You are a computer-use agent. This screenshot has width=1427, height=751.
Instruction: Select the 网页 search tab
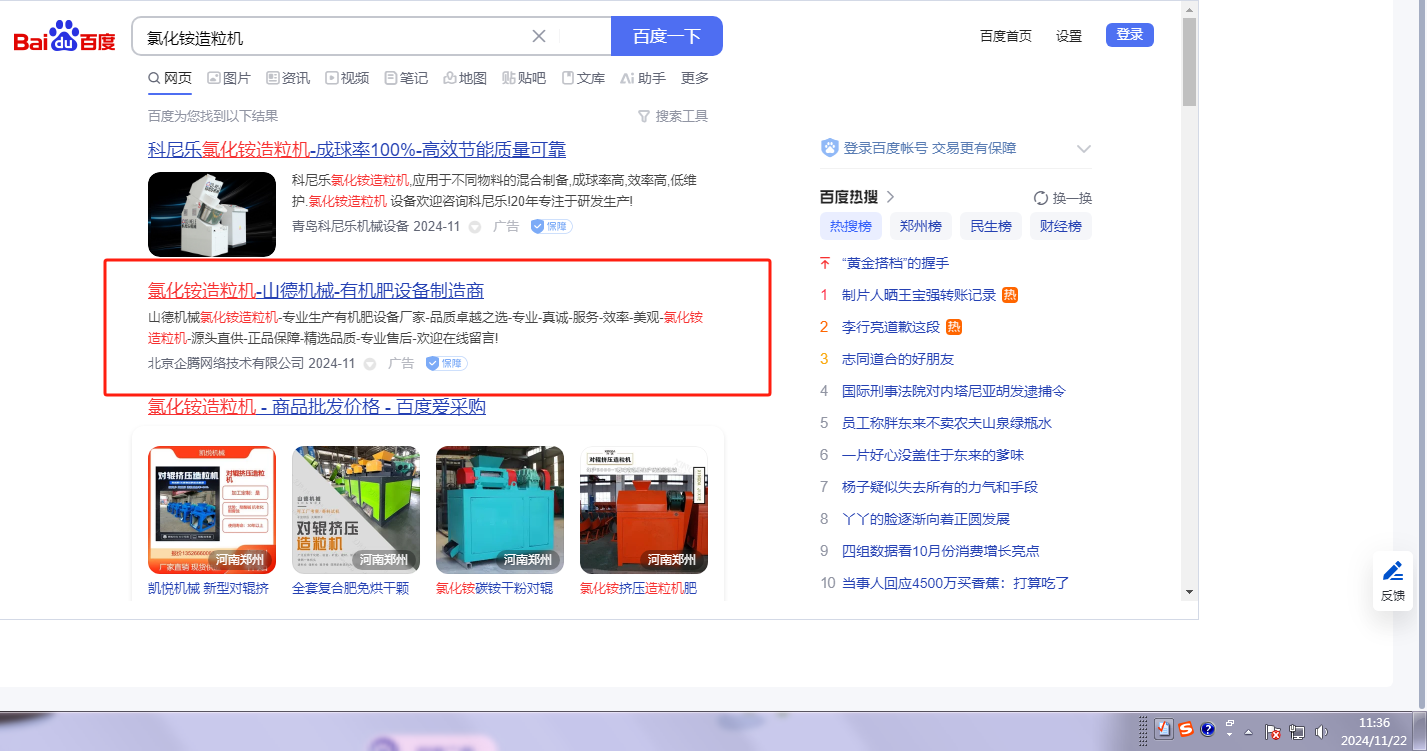point(169,78)
